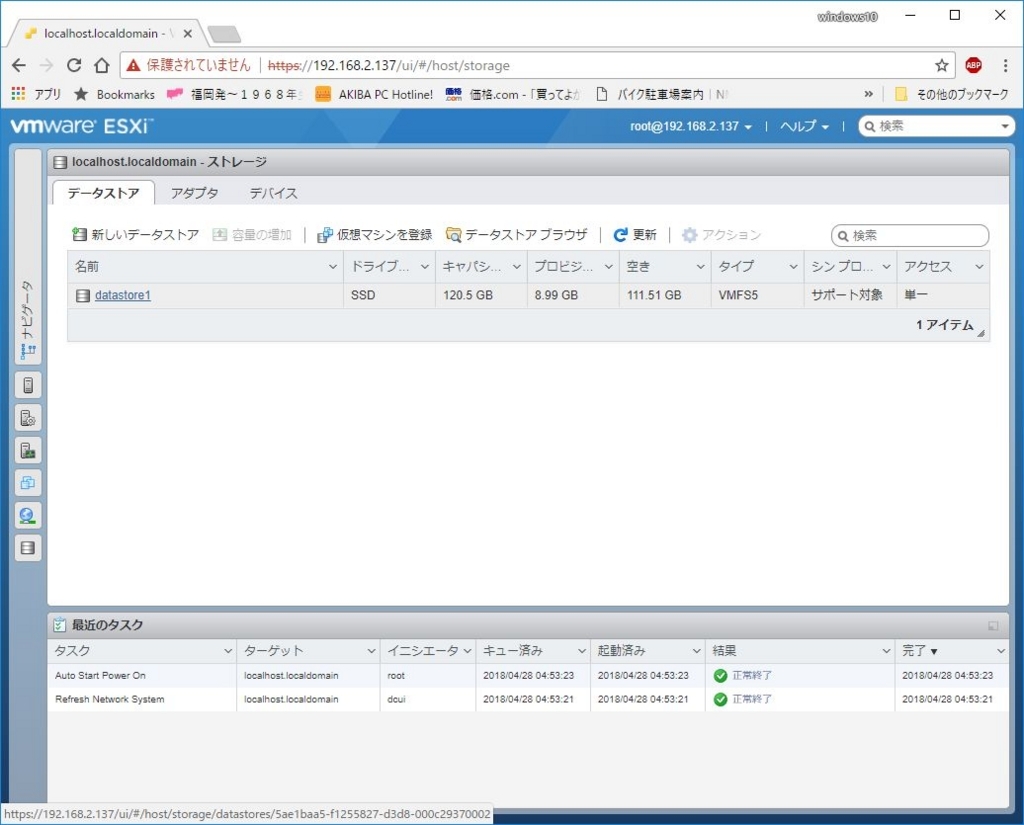Open the シン プロ column dropdown arrow

point(886,267)
